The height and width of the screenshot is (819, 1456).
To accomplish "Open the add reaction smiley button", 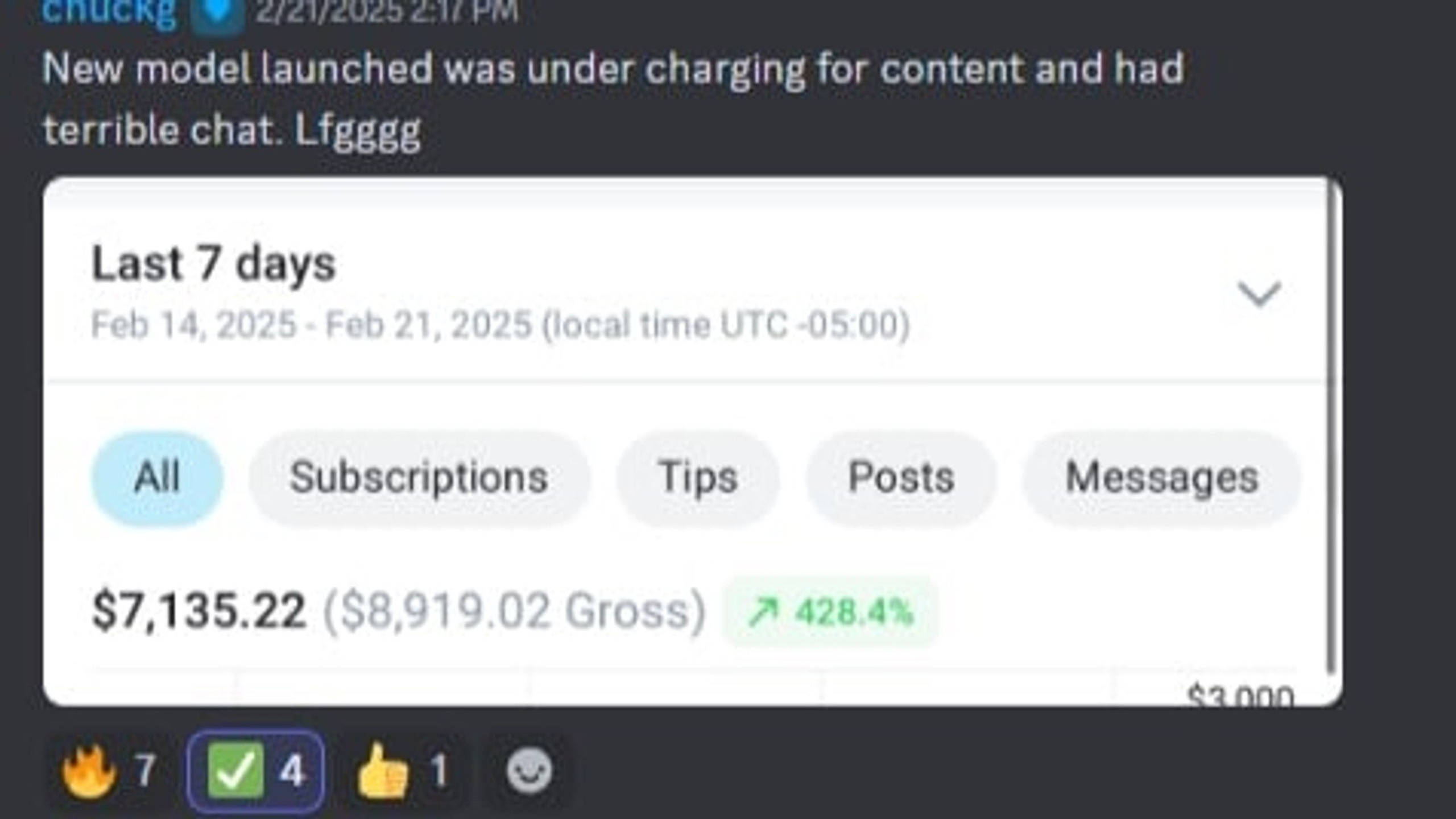I will click(x=529, y=772).
